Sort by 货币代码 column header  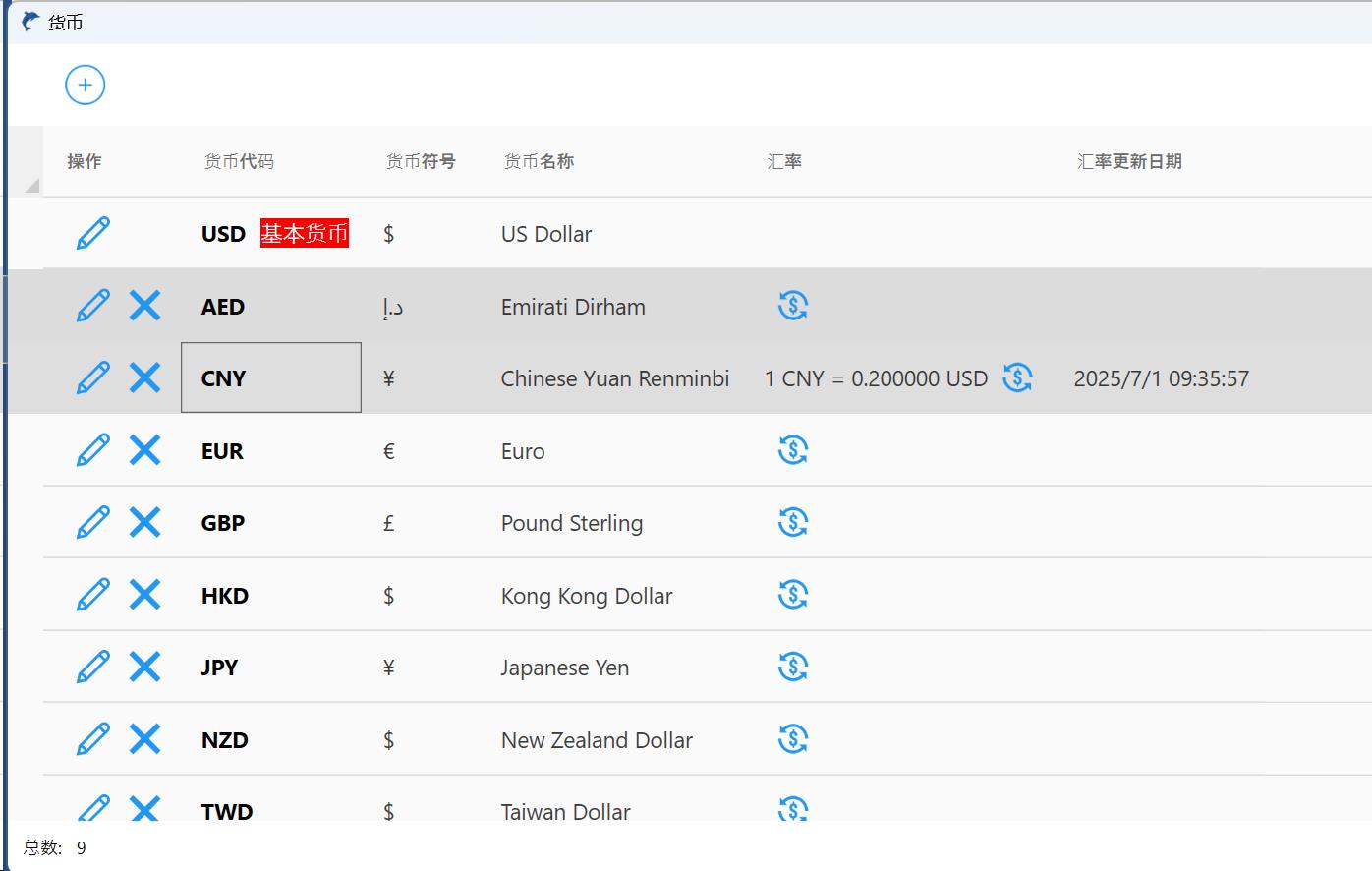coord(239,161)
